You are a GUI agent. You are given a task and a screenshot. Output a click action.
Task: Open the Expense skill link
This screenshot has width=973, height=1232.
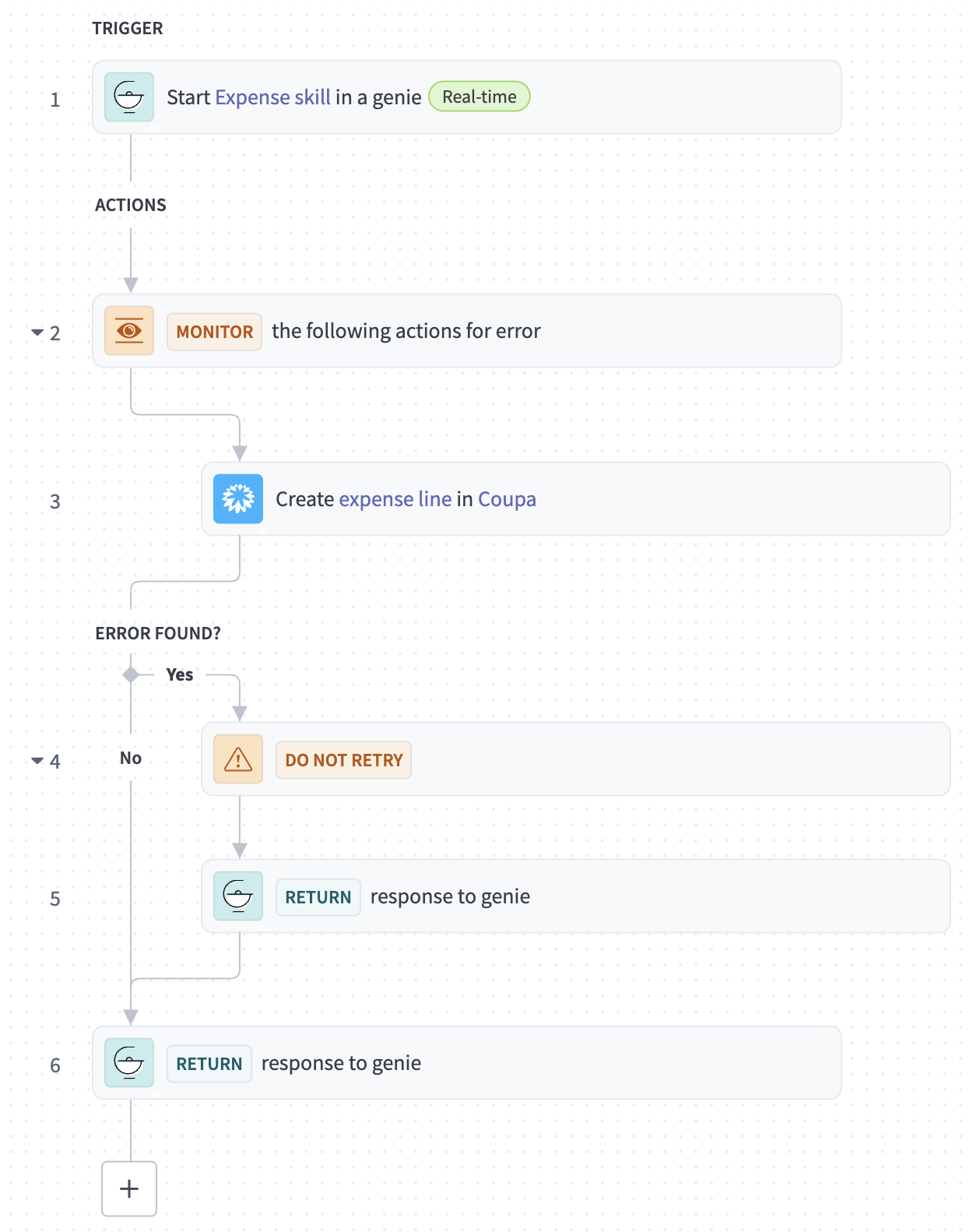274,97
